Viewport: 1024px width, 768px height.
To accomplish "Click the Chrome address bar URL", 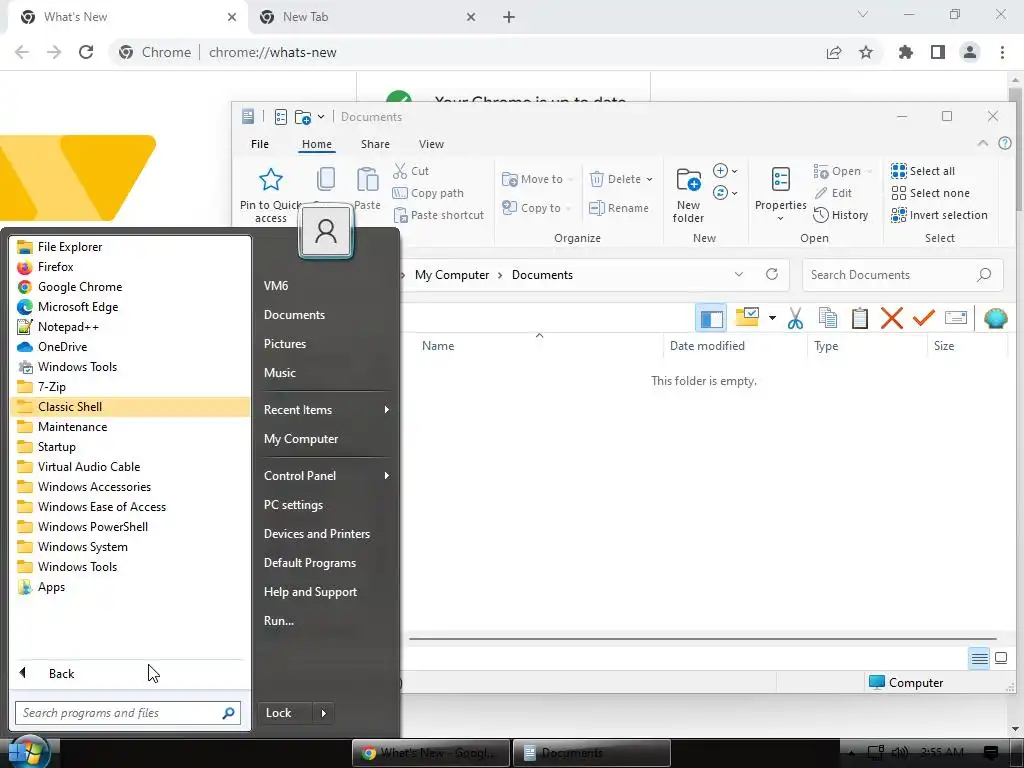I will click(272, 52).
